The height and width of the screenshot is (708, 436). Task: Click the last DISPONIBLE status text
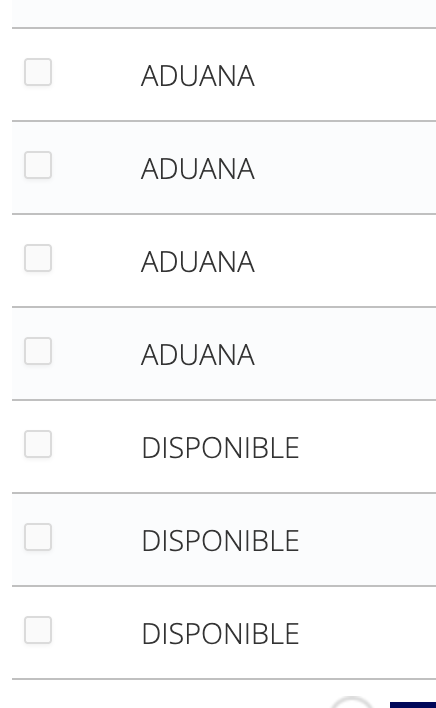220,634
